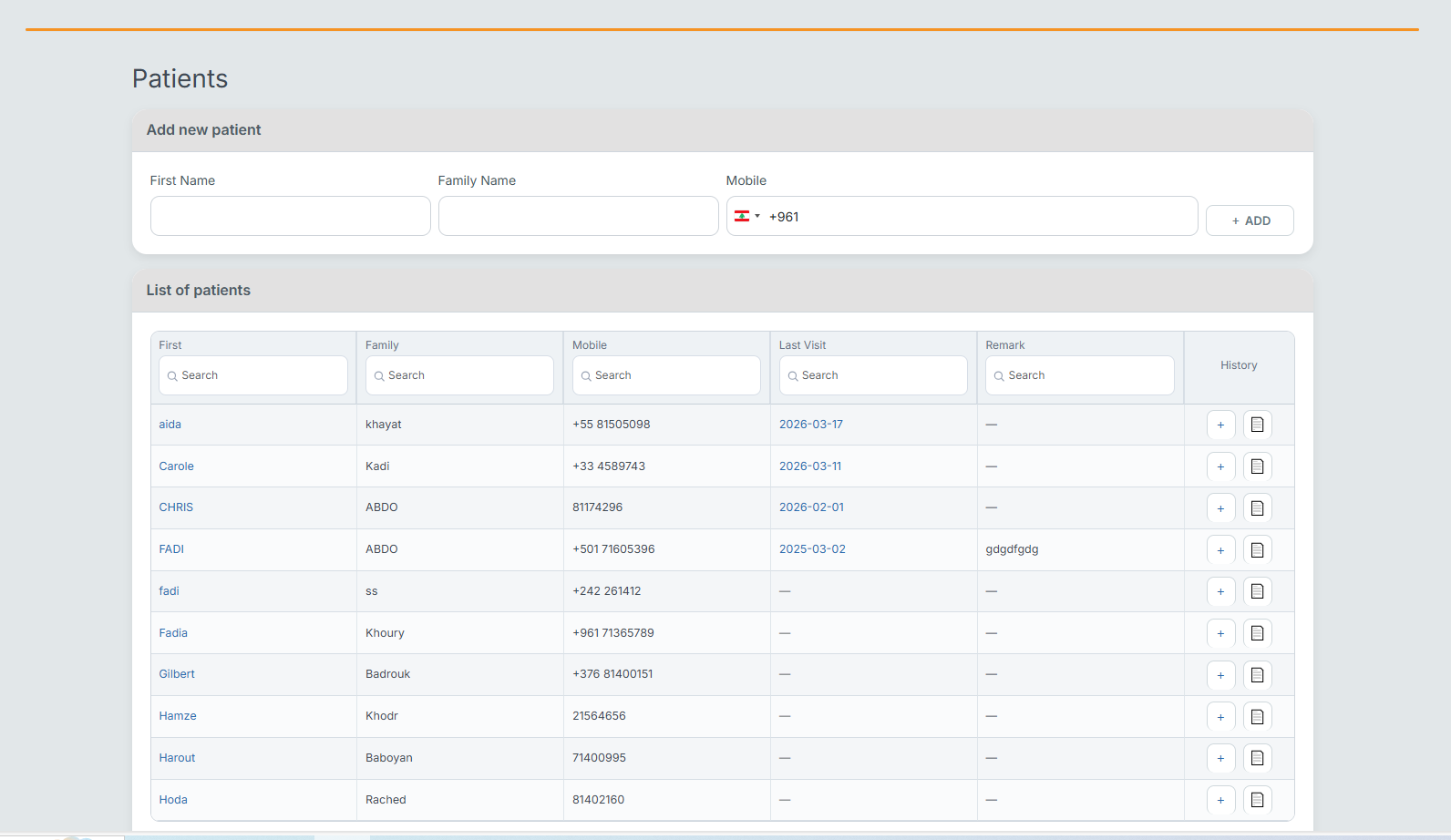Click the Last Visit search box

873,375
